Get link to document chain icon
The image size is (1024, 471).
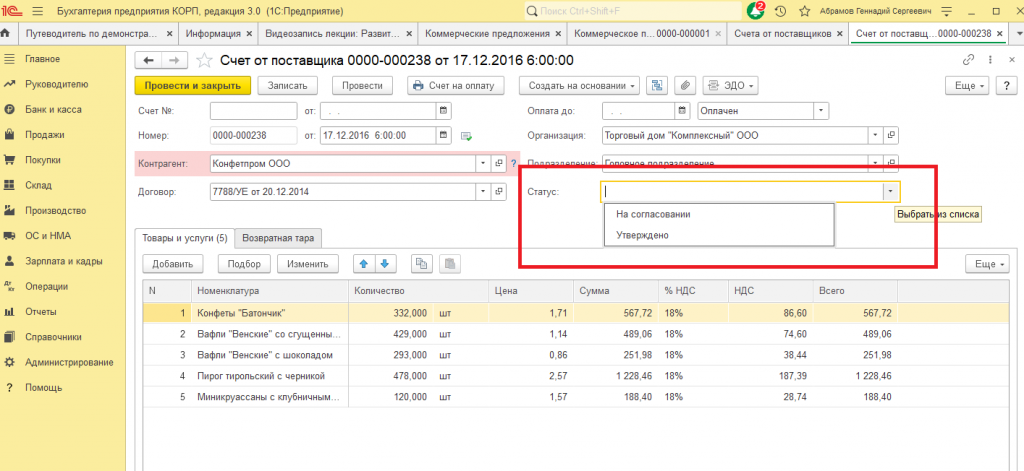(968, 60)
